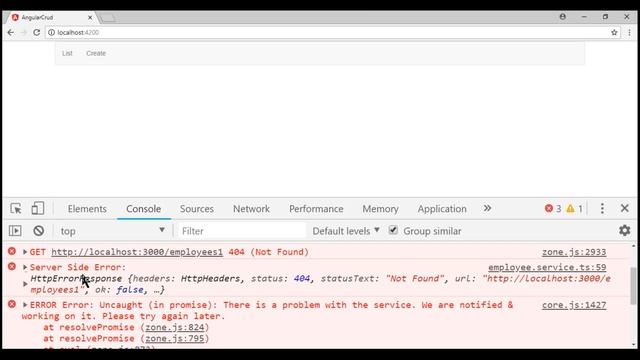Viewport: 640px width, 360px height.
Task: Open a new browser tab
Action: [107, 18]
